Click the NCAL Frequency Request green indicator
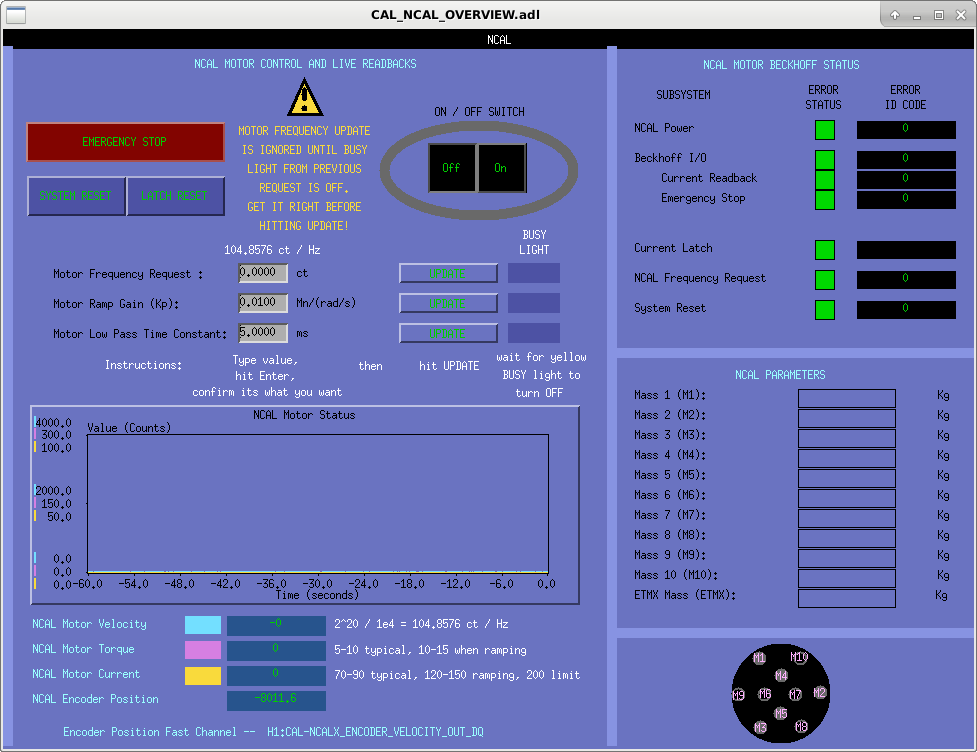The width and height of the screenshot is (977, 752). tap(825, 280)
